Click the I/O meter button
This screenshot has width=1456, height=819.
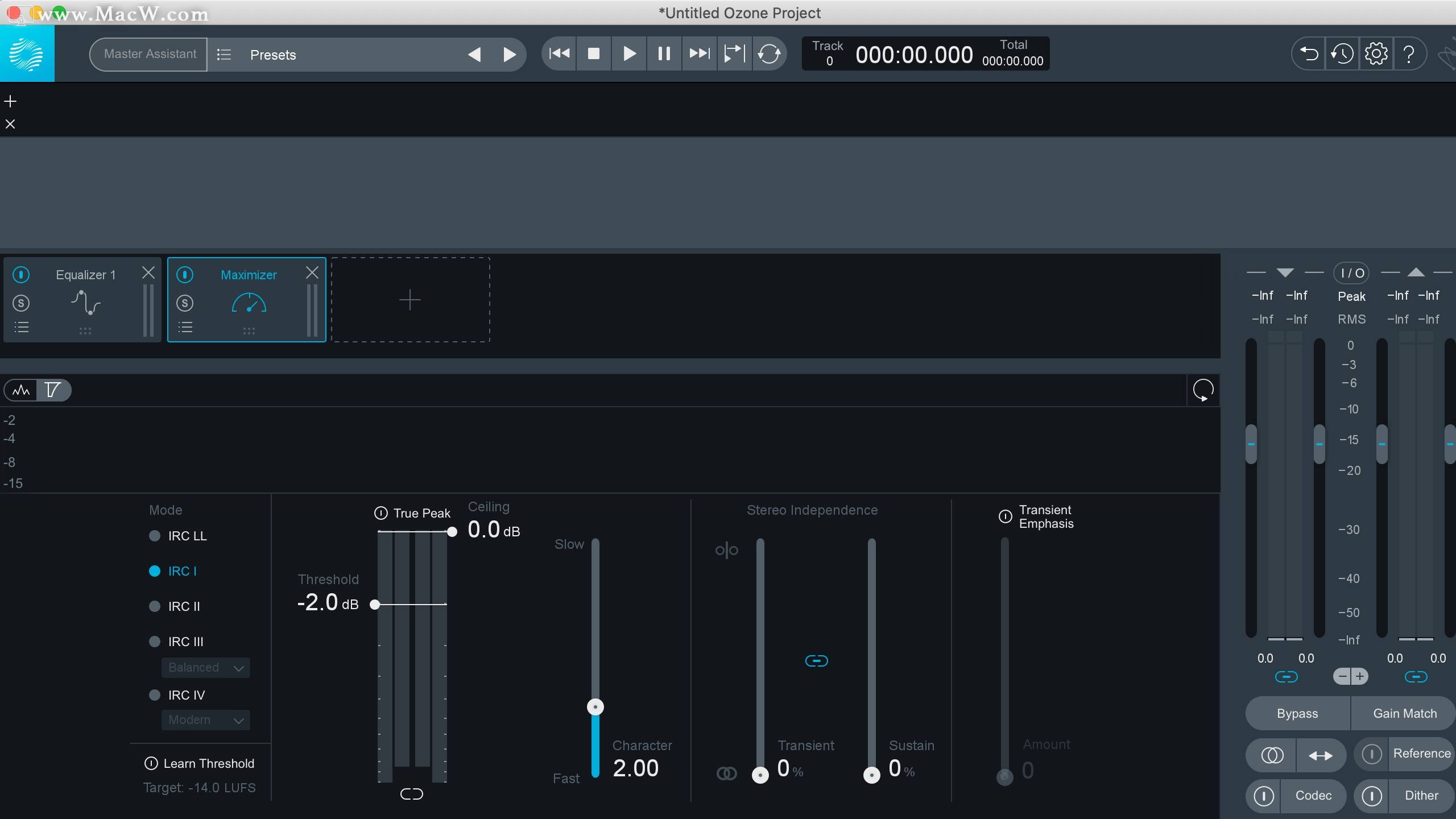tap(1351, 273)
